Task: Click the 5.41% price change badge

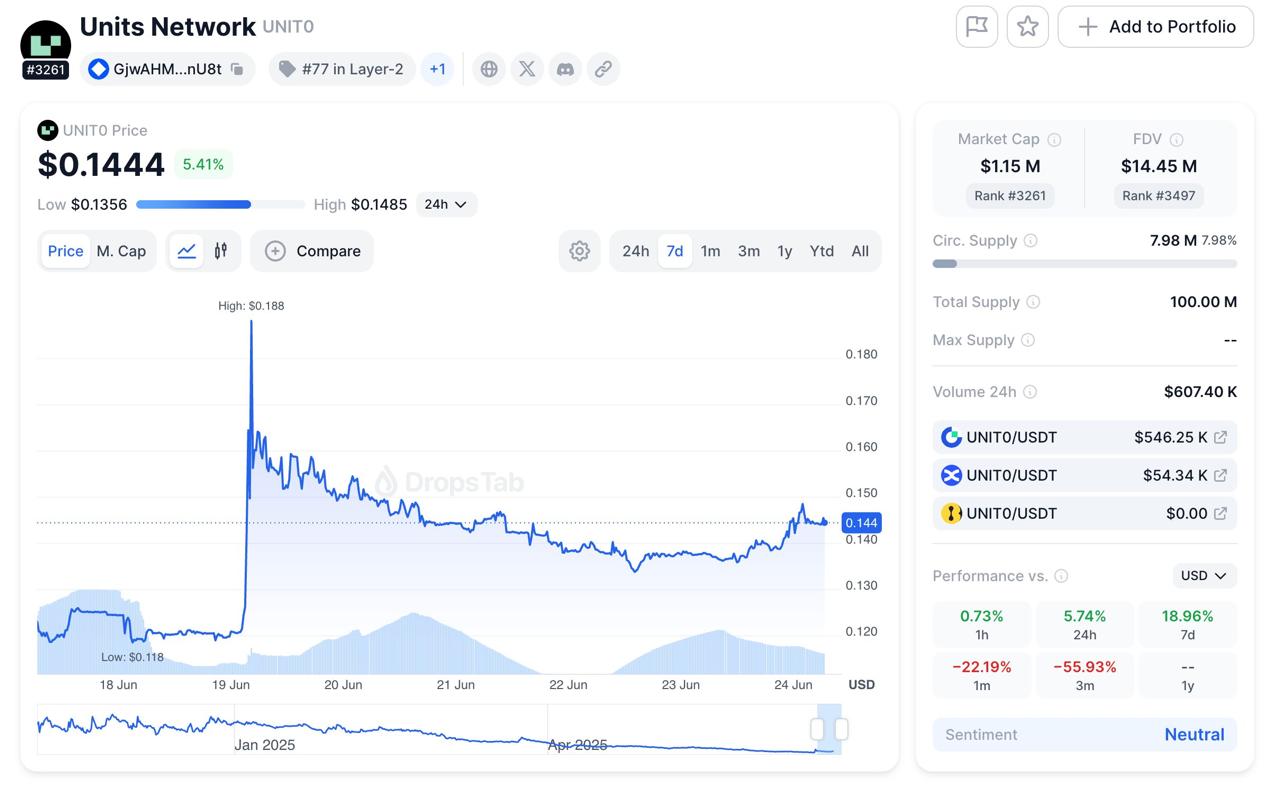Action: click(203, 164)
